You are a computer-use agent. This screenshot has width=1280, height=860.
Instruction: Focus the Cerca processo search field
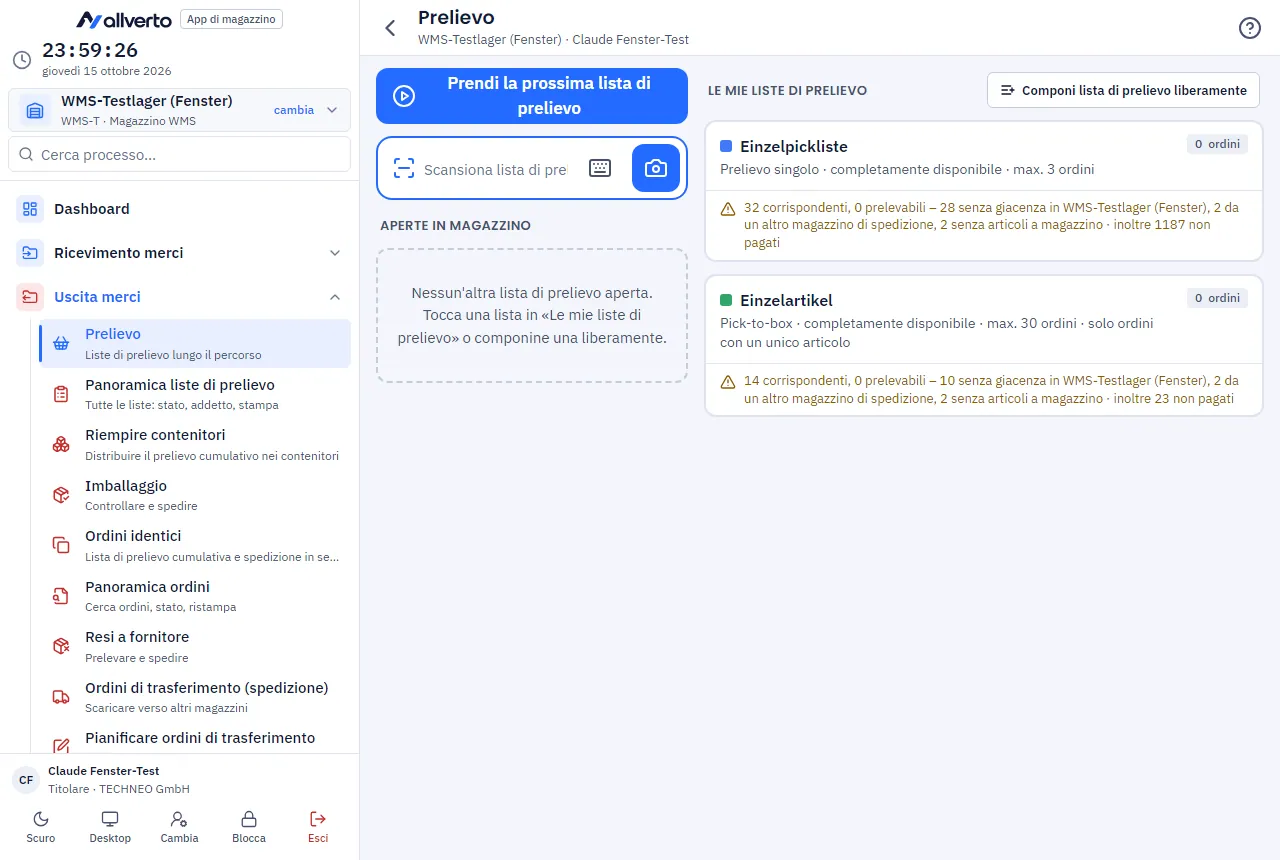(x=179, y=155)
